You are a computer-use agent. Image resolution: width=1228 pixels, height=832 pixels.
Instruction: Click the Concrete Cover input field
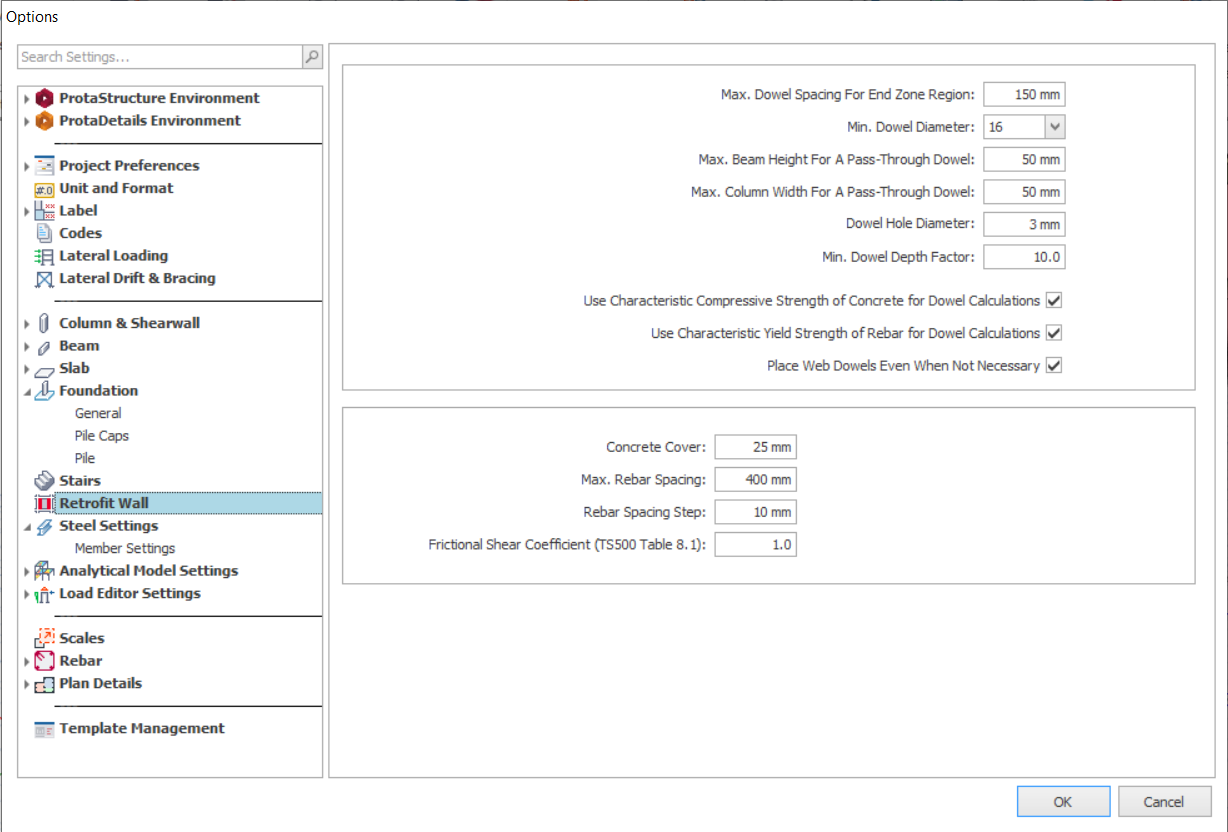755,448
